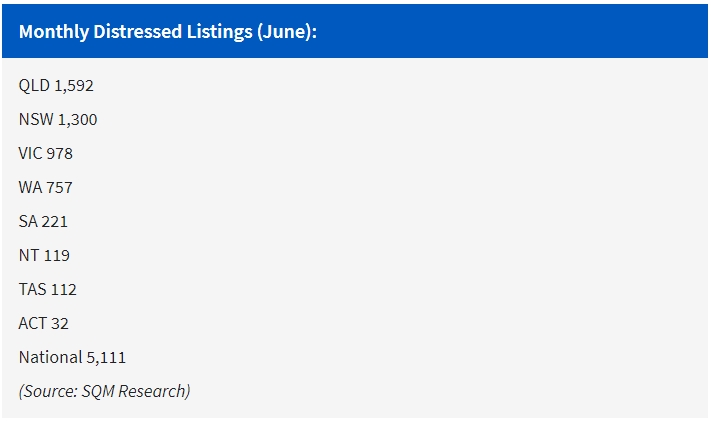711x425 pixels.
Task: Click the NSW state label
Action: 35,120
